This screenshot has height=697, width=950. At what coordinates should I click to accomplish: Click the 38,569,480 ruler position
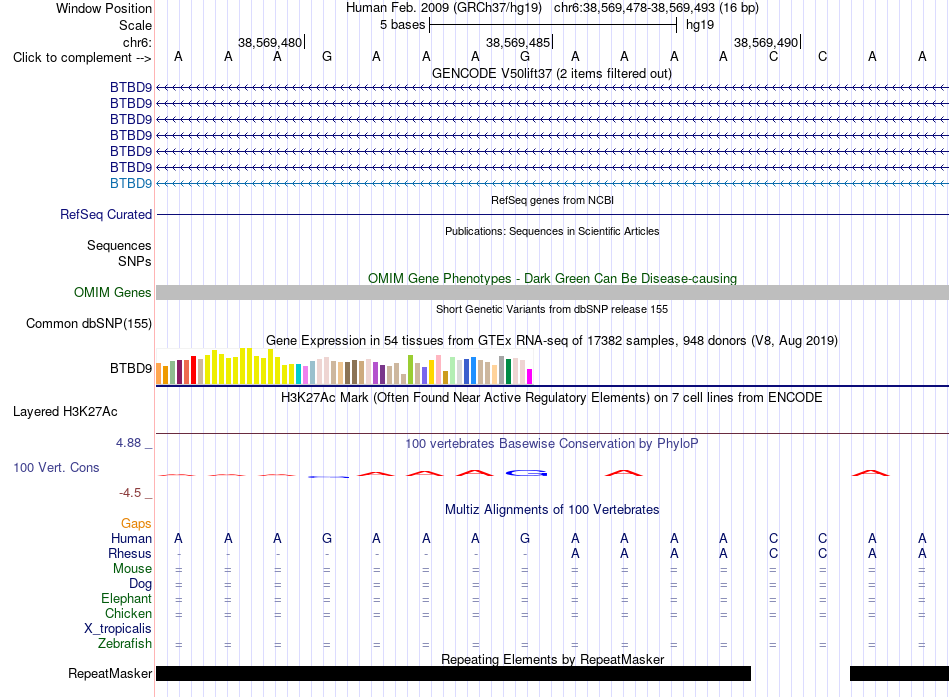pyautogui.click(x=270, y=42)
